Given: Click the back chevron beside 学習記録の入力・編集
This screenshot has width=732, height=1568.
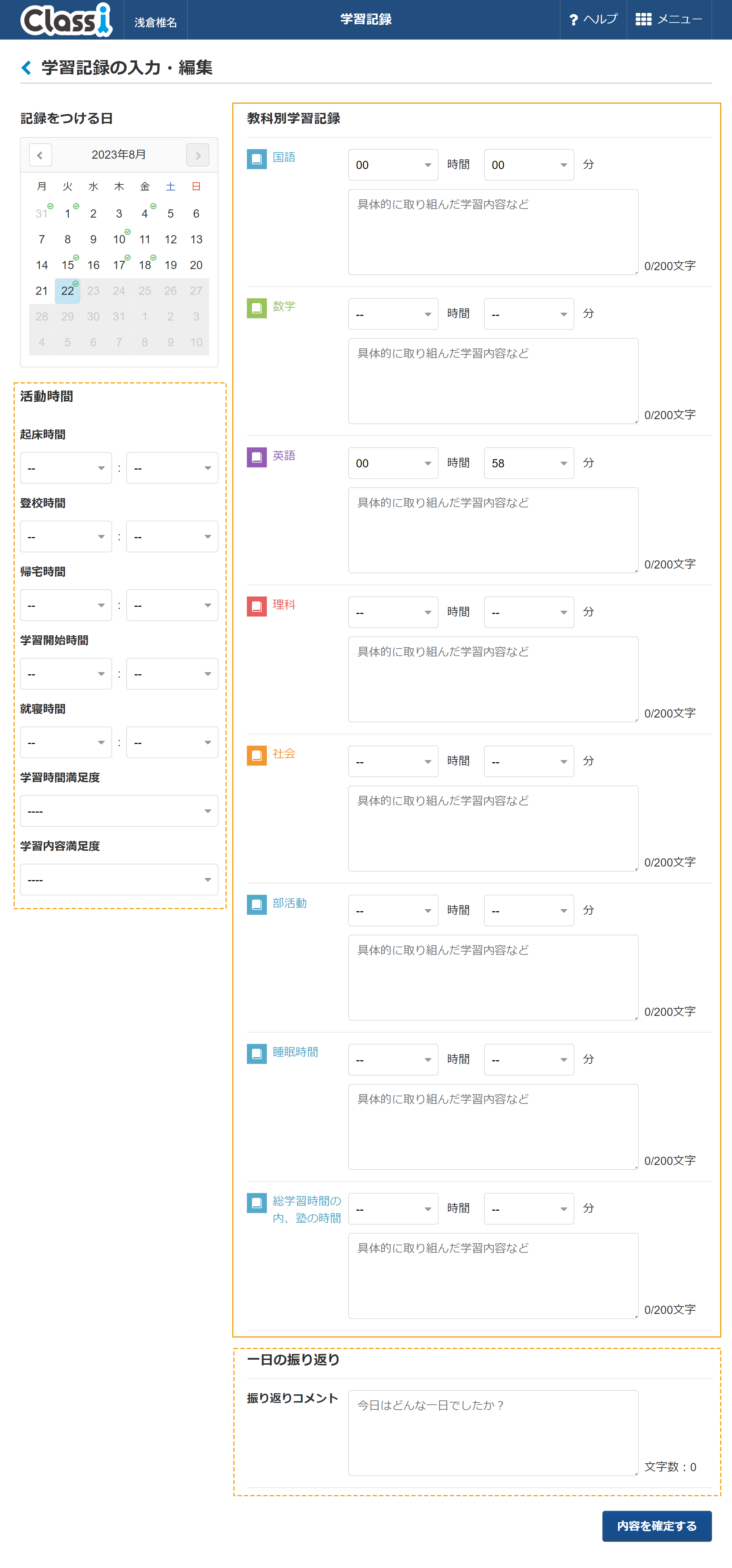Looking at the screenshot, I should tap(26, 68).
